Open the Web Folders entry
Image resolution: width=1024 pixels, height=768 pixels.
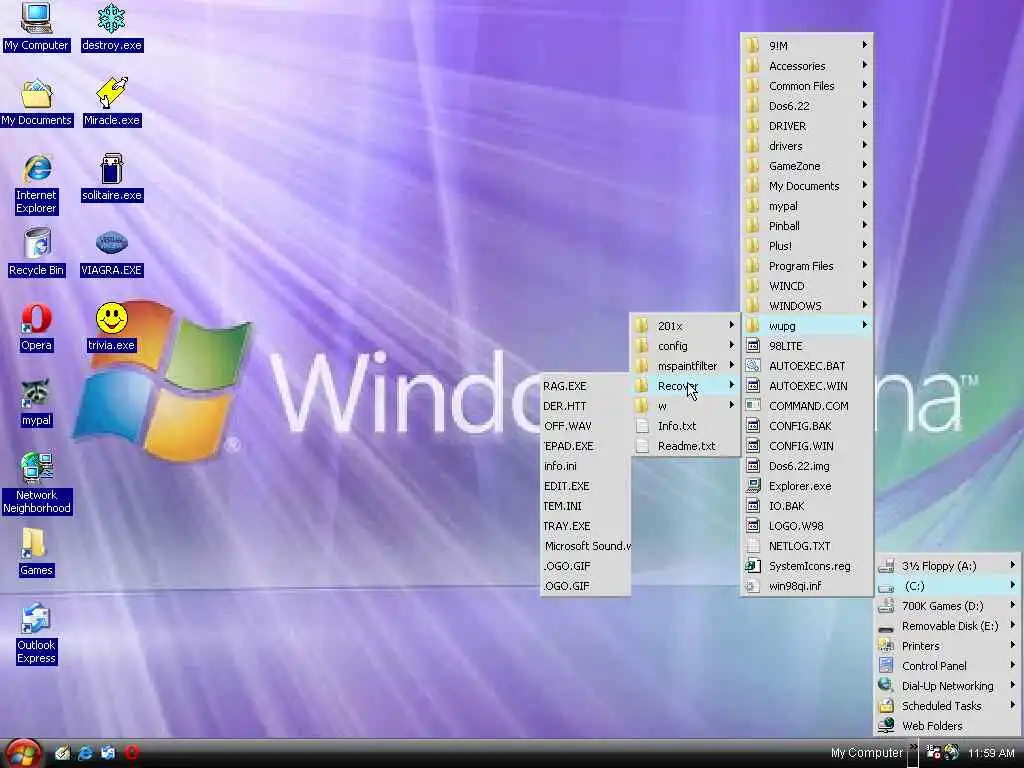[948, 726]
